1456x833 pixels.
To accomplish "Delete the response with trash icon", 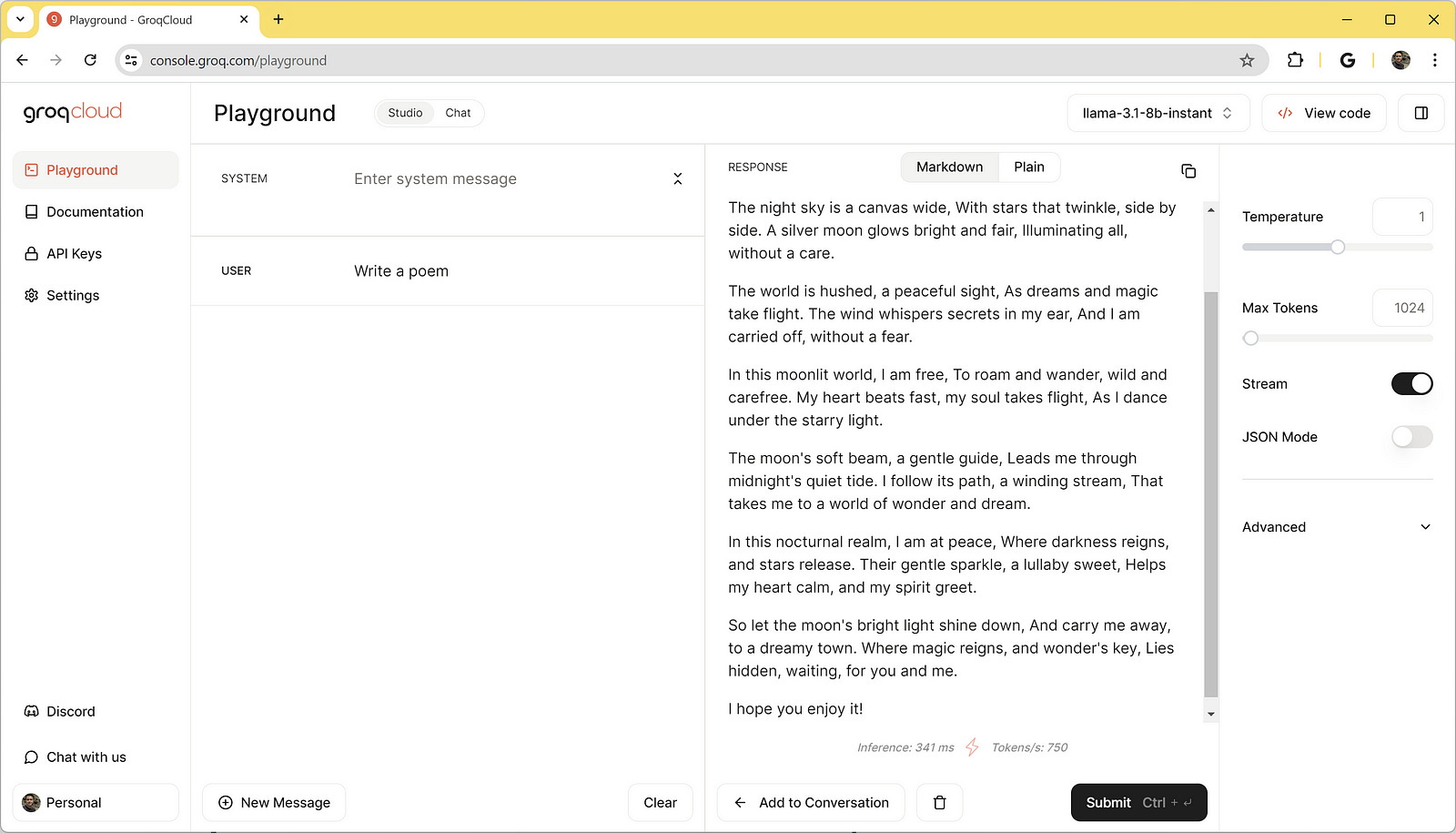I will [x=940, y=803].
